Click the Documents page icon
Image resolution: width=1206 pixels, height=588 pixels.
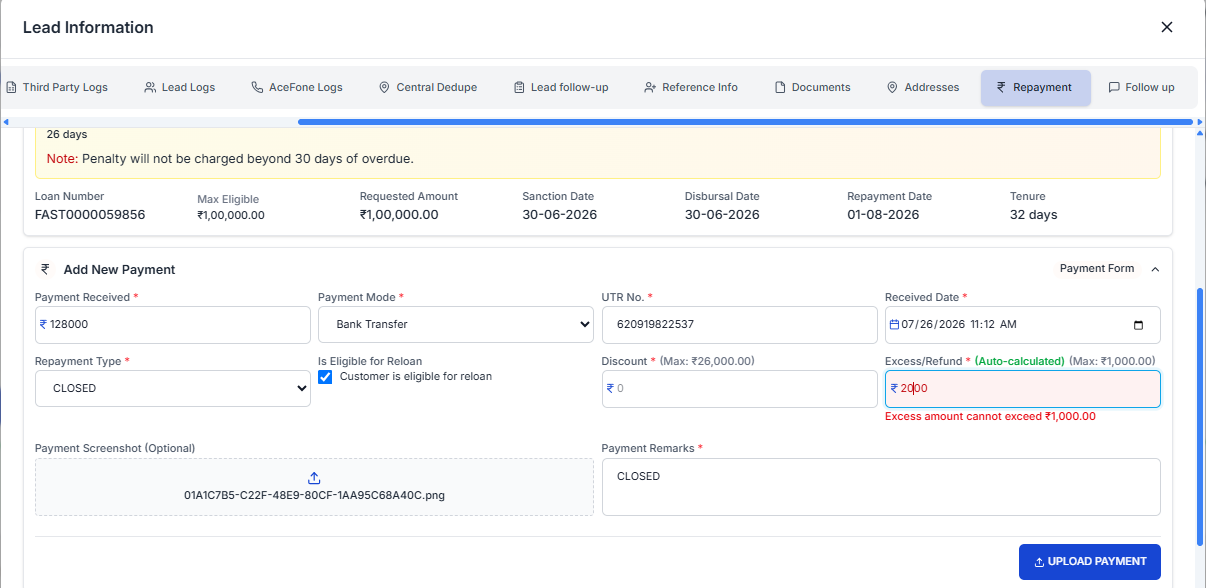(780, 88)
